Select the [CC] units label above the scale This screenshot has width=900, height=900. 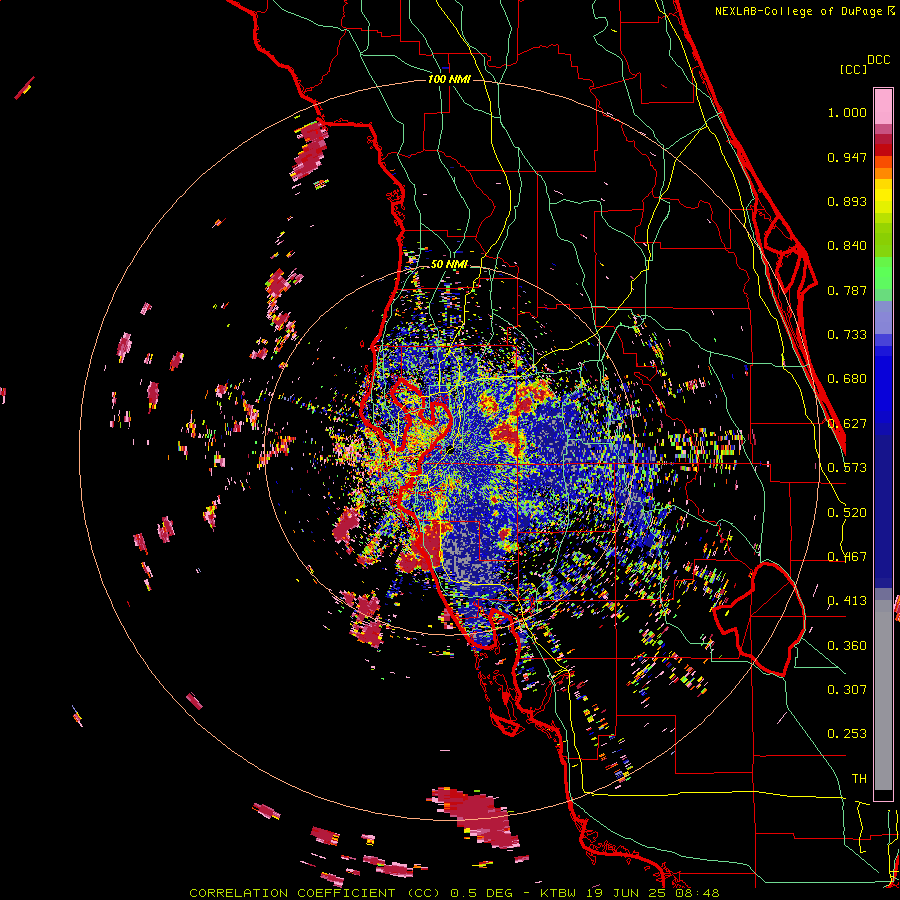click(853, 69)
